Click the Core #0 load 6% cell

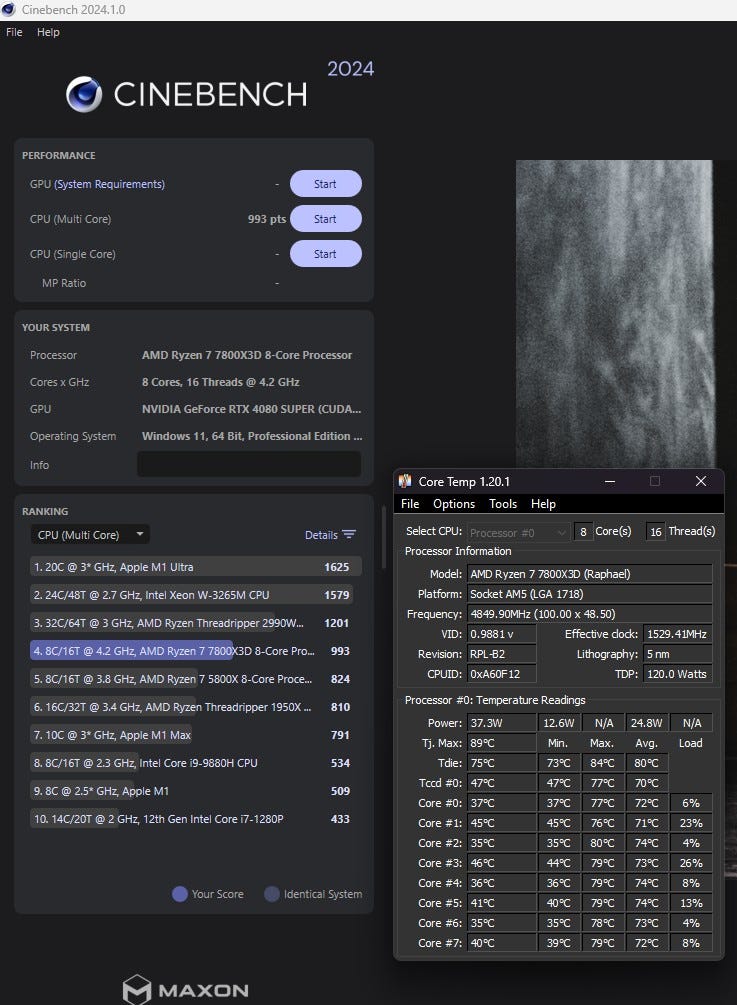click(x=691, y=803)
